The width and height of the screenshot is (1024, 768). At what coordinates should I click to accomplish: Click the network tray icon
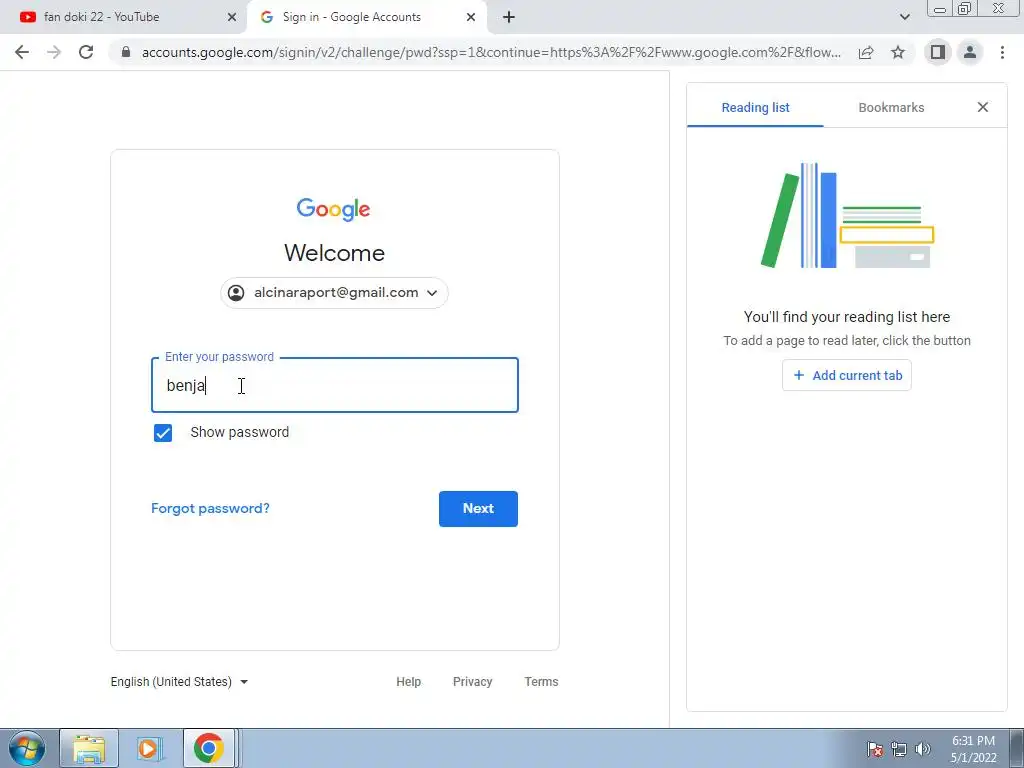pyautogui.click(x=899, y=749)
